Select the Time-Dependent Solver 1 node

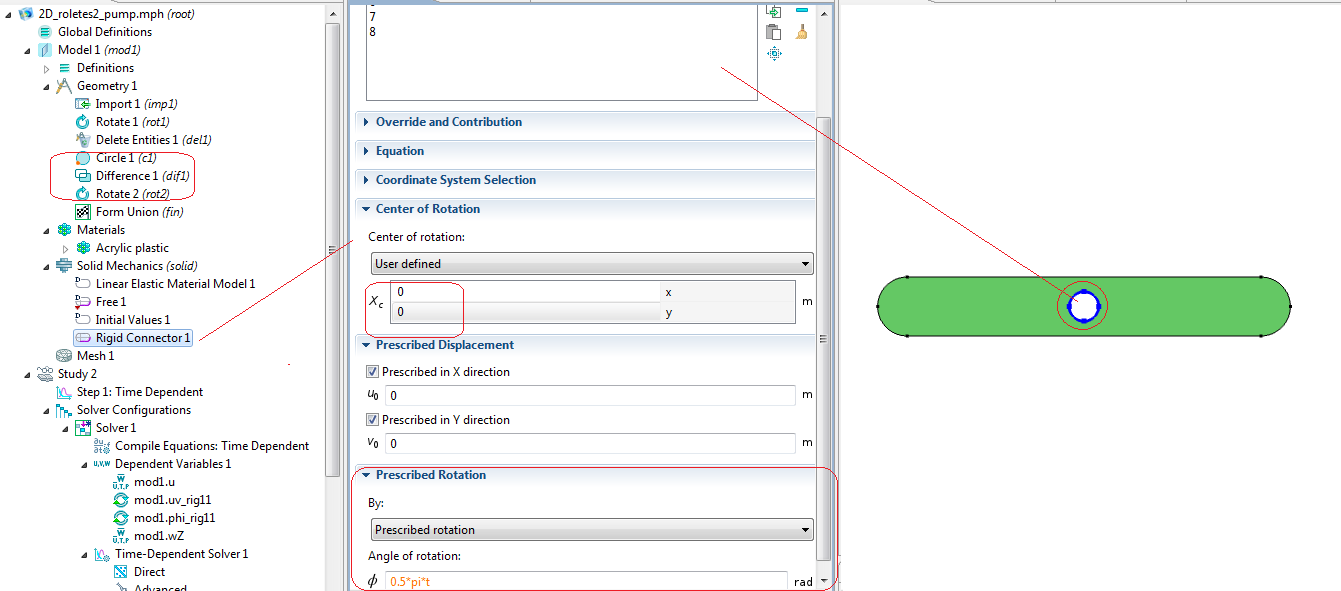point(182,554)
